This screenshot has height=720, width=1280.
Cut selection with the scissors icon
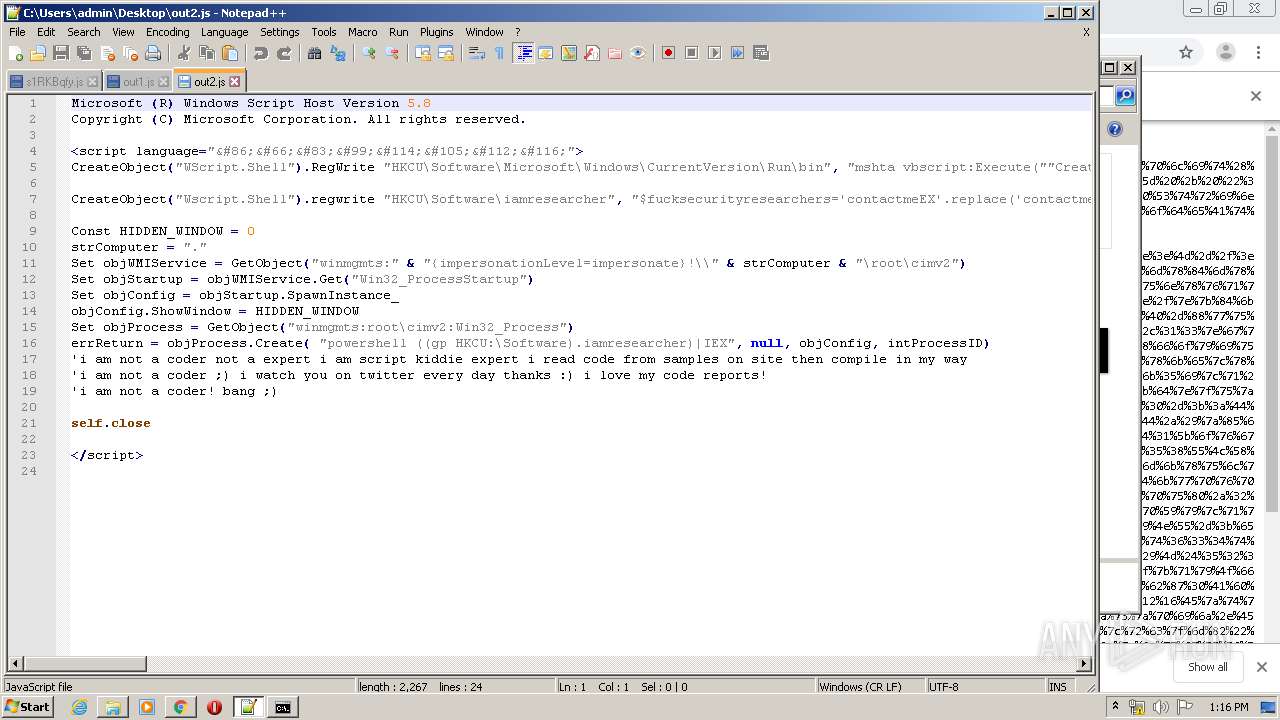(183, 53)
